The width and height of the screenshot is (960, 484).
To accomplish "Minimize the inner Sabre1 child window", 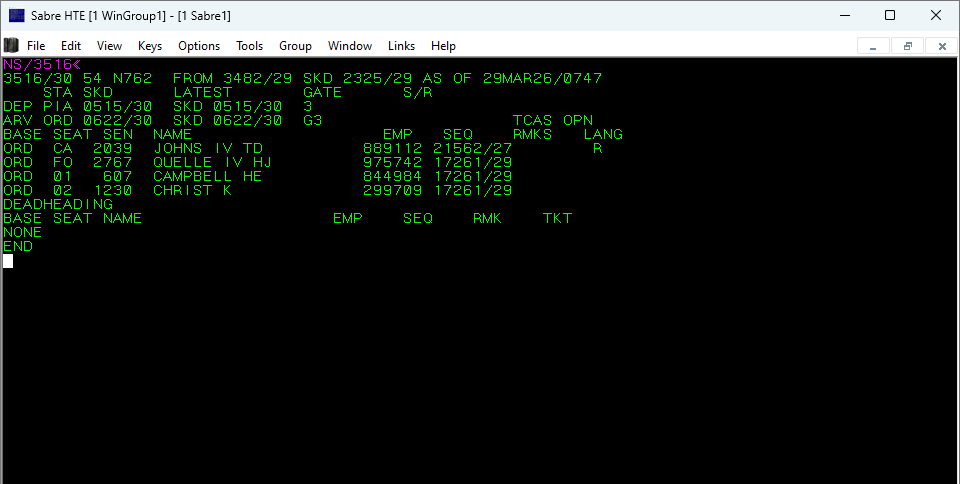I will click(873, 46).
